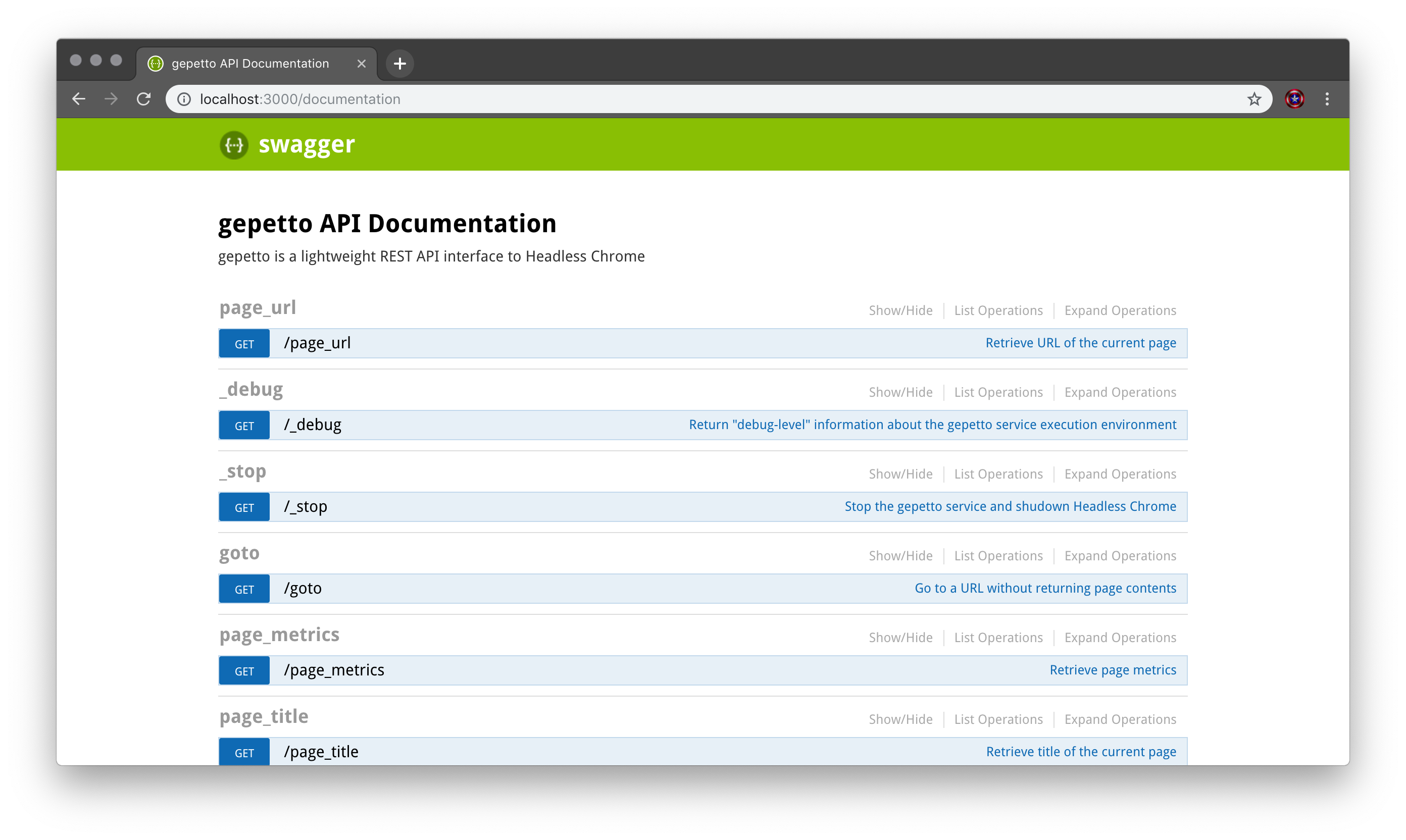Click the browser back arrow
The height and width of the screenshot is (840, 1406).
(x=79, y=99)
